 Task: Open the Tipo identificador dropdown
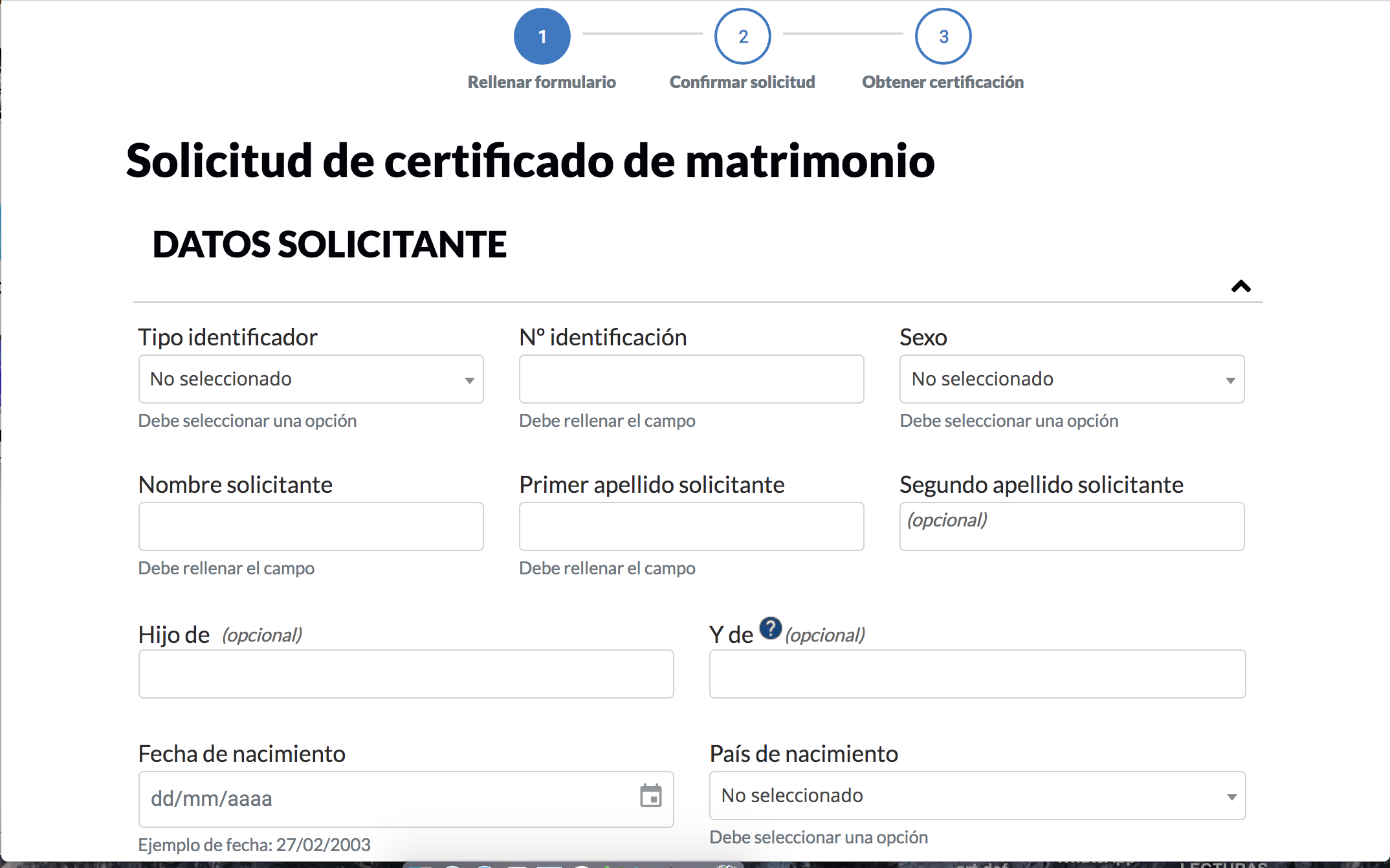tap(311, 379)
